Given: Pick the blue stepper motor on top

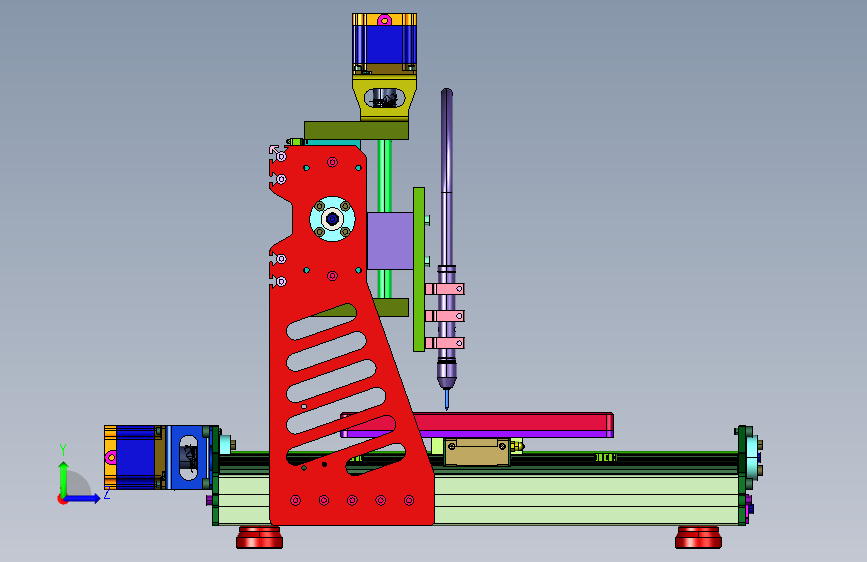Looking at the screenshot, I should 384,43.
